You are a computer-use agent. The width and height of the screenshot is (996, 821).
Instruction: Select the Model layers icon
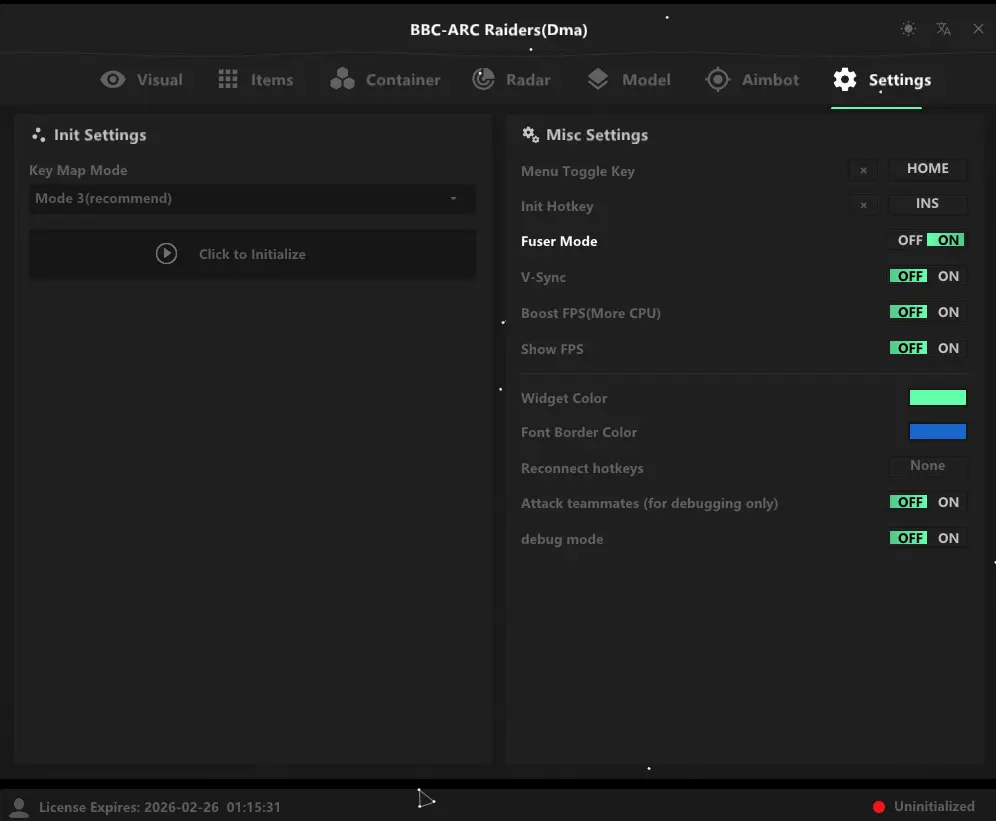pyautogui.click(x=600, y=79)
